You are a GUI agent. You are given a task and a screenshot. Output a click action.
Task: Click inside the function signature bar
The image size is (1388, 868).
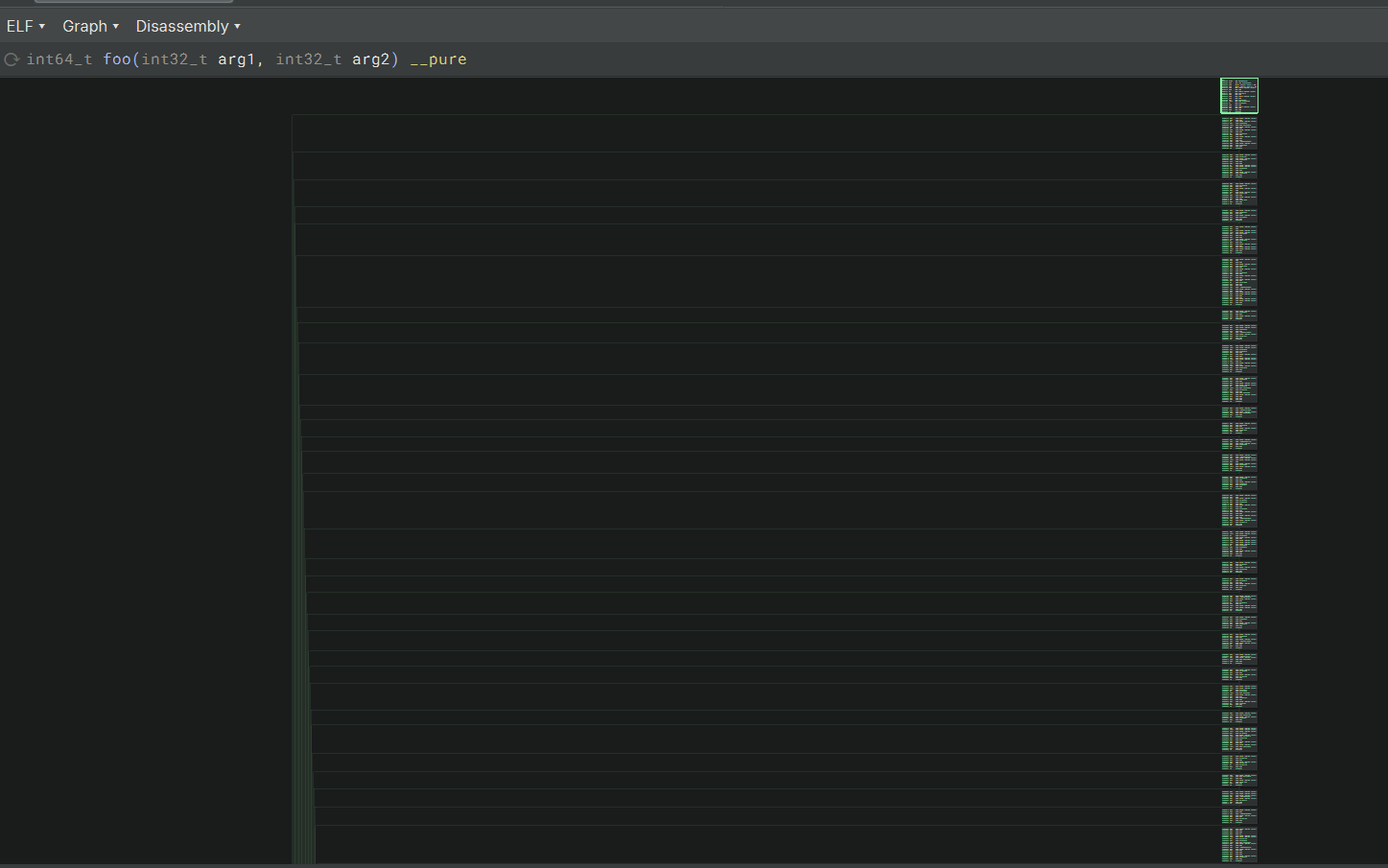[x=671, y=59]
